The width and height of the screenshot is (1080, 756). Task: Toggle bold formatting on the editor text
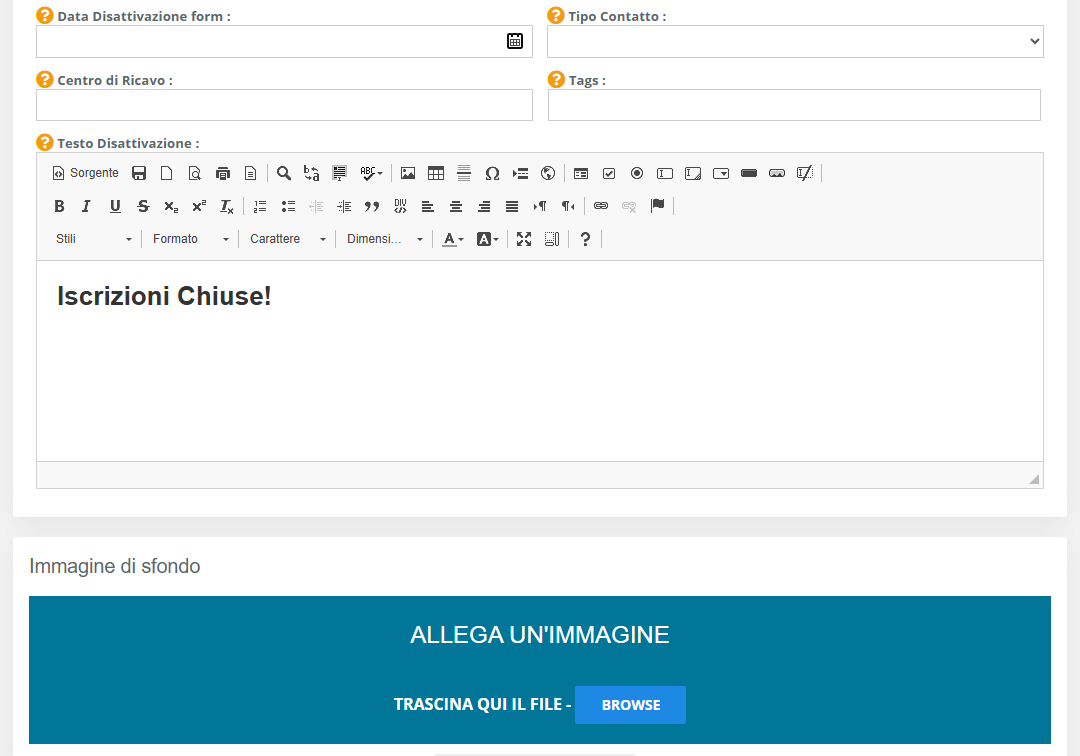[59, 205]
